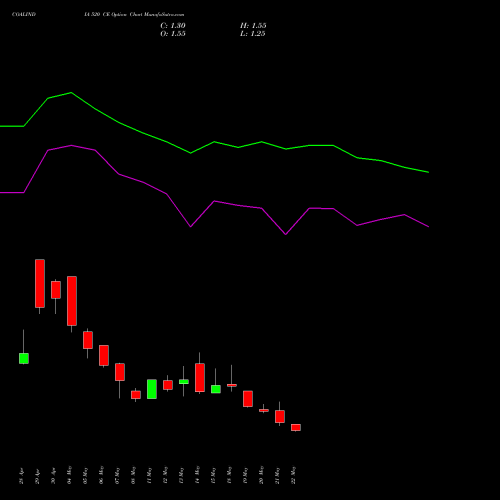The height and width of the screenshot is (500, 500).
Task: Click the small red candle above 08 May
Action: 136,395
